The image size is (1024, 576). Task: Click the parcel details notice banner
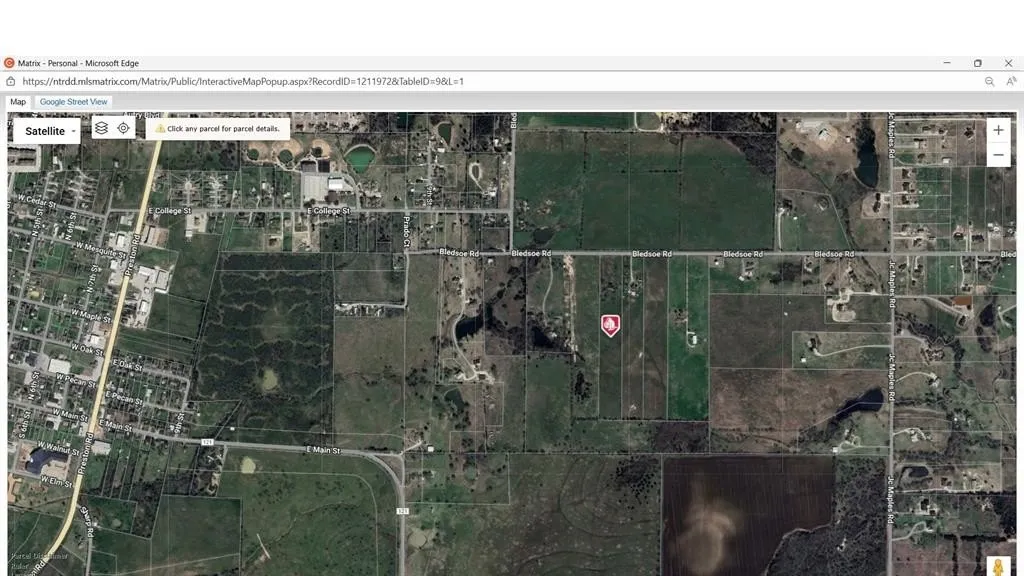point(217,129)
